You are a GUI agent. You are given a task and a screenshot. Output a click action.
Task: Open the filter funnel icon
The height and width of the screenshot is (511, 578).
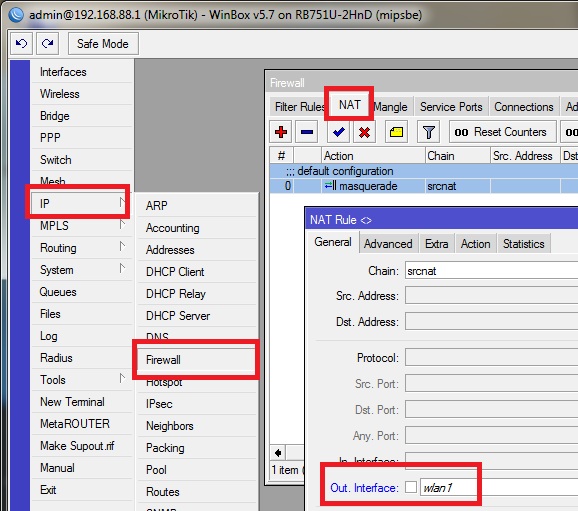pyautogui.click(x=428, y=132)
